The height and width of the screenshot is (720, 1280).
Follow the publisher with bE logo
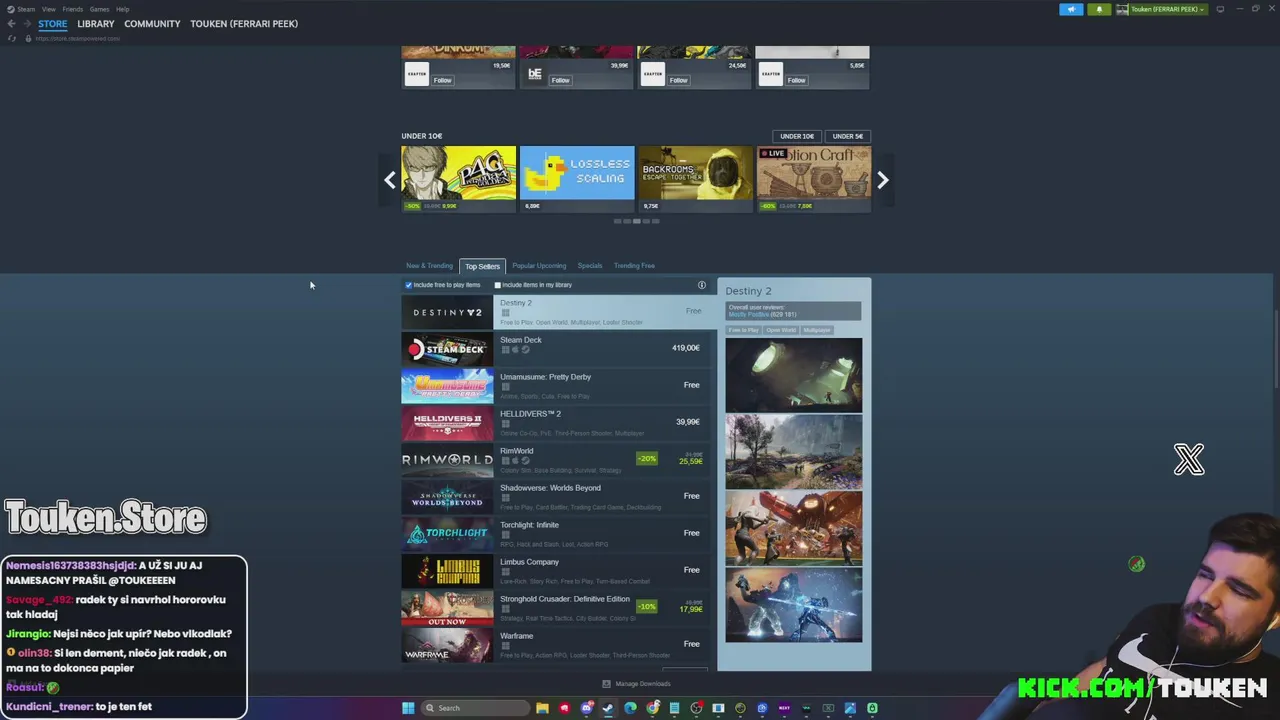(560, 80)
